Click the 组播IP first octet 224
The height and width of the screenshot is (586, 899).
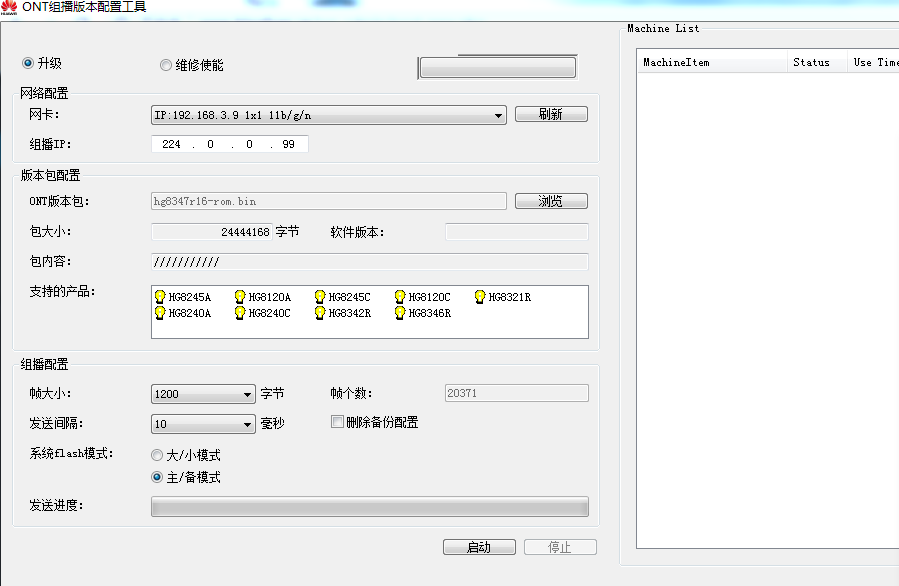tap(171, 144)
